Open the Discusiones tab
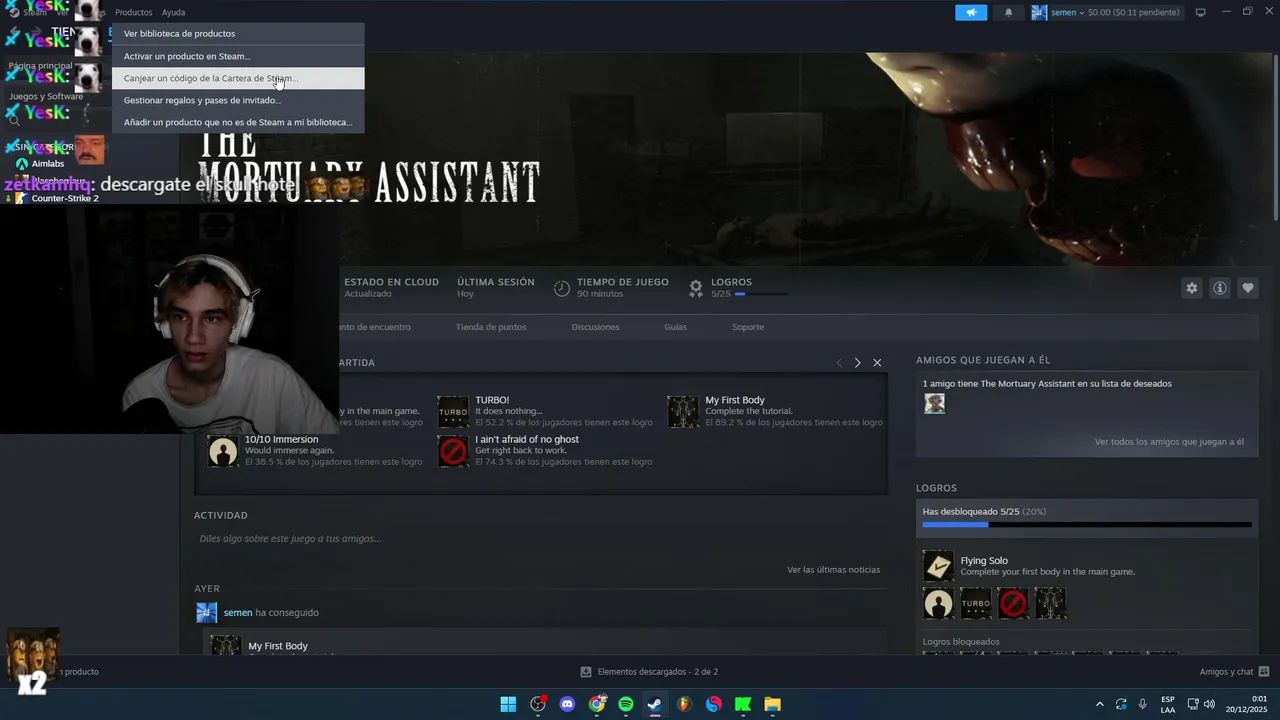1280x720 pixels. [595, 327]
